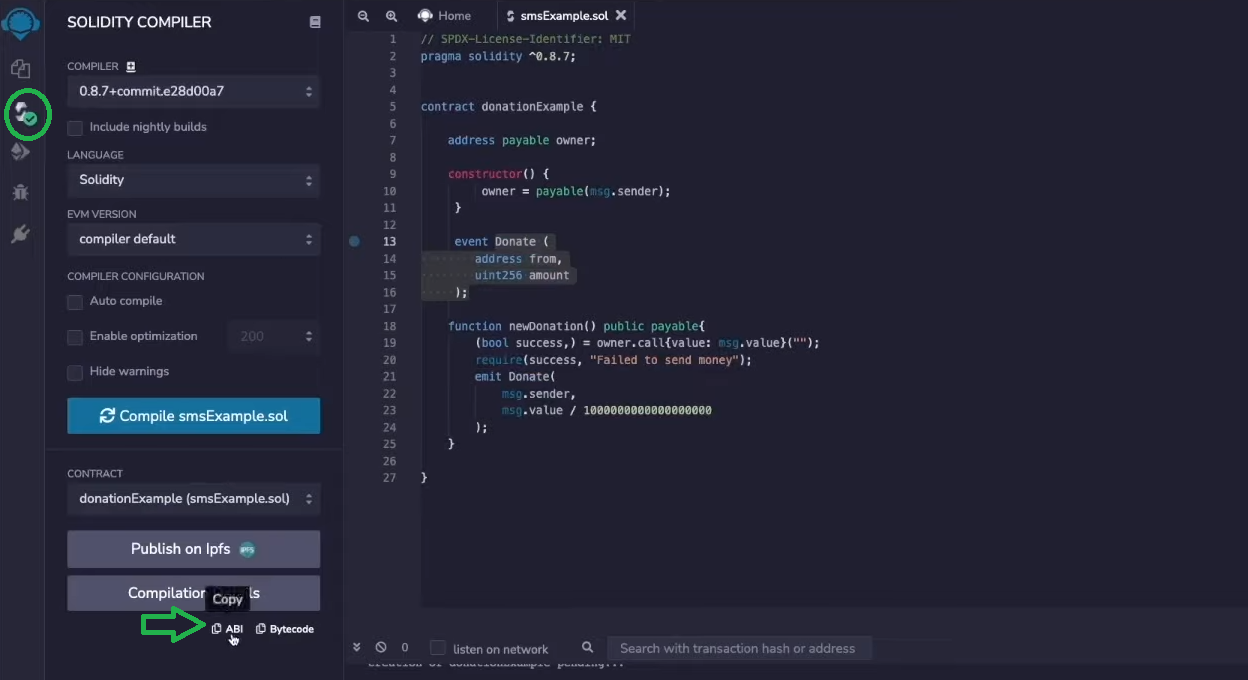This screenshot has height=680, width=1248.
Task: Open the Solidity compiler sidebar icon
Action: pyautogui.click(x=24, y=113)
